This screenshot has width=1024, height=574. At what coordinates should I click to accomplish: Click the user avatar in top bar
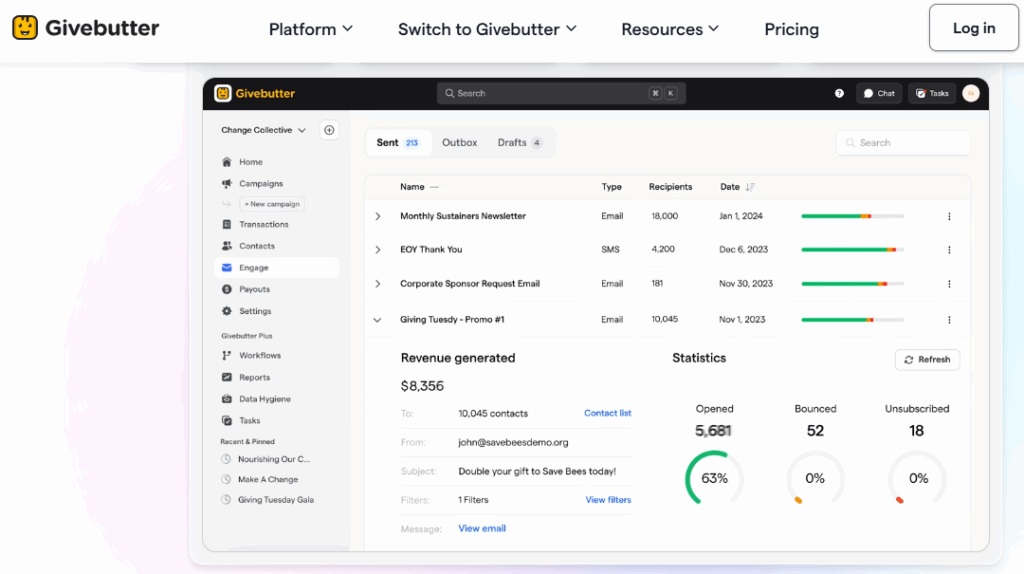(971, 93)
